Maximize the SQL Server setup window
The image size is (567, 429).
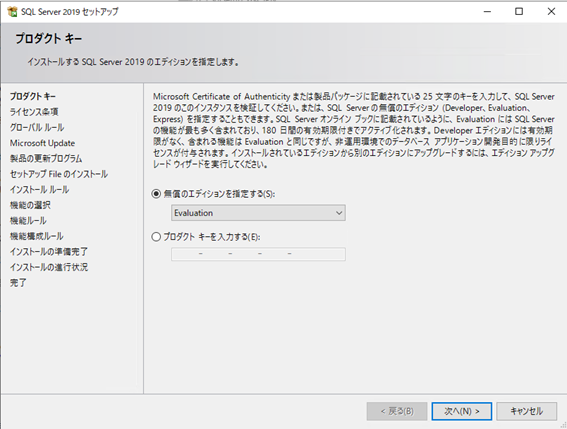click(519, 12)
